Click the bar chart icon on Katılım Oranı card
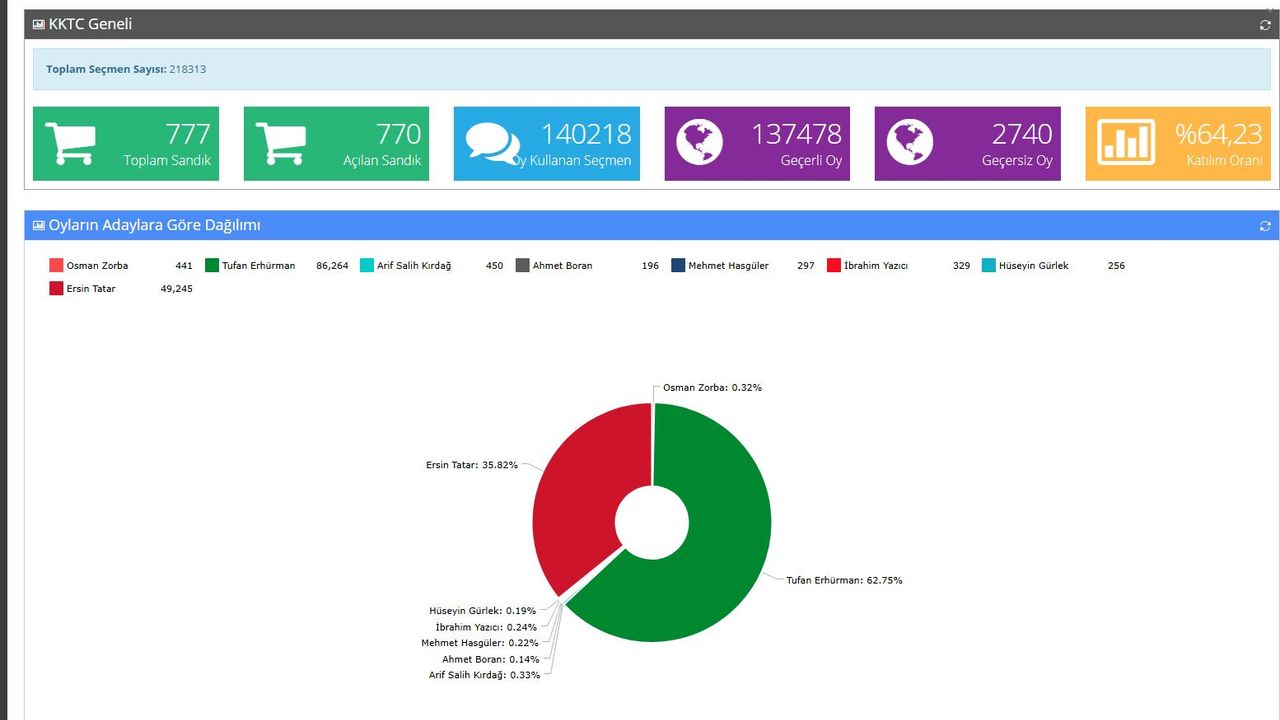Viewport: 1280px width, 720px height. click(1125, 143)
